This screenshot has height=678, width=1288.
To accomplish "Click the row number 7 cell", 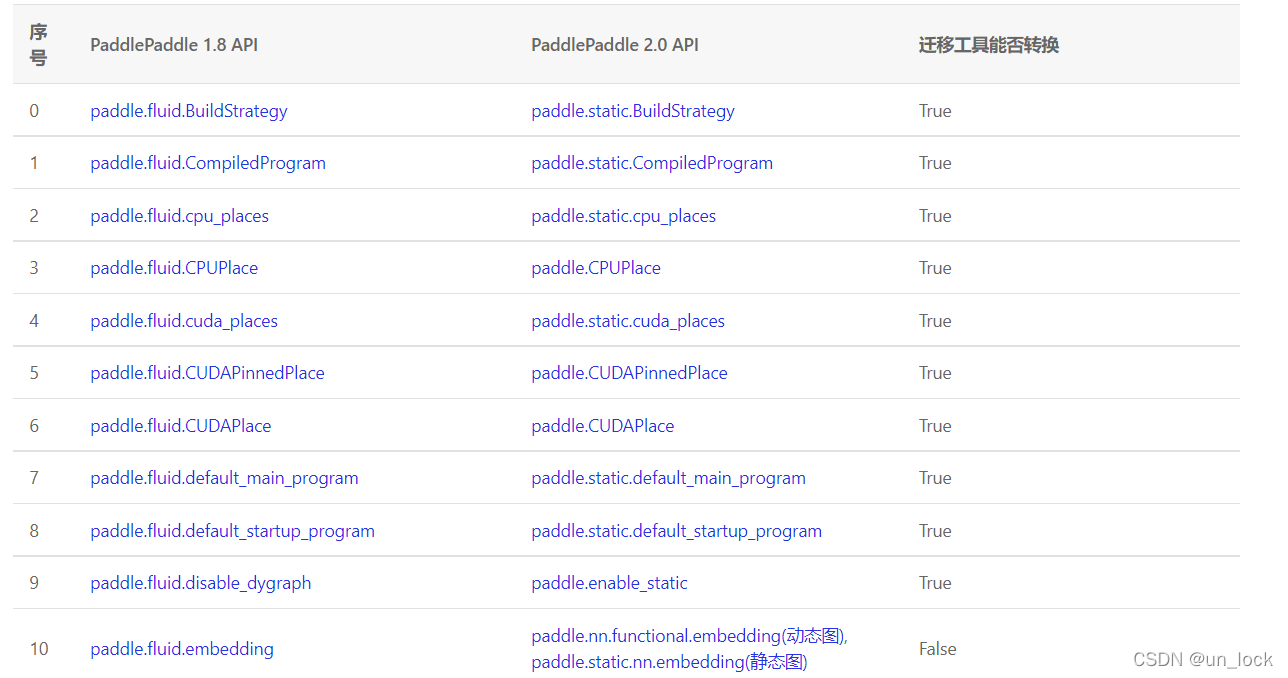I will click(34, 478).
